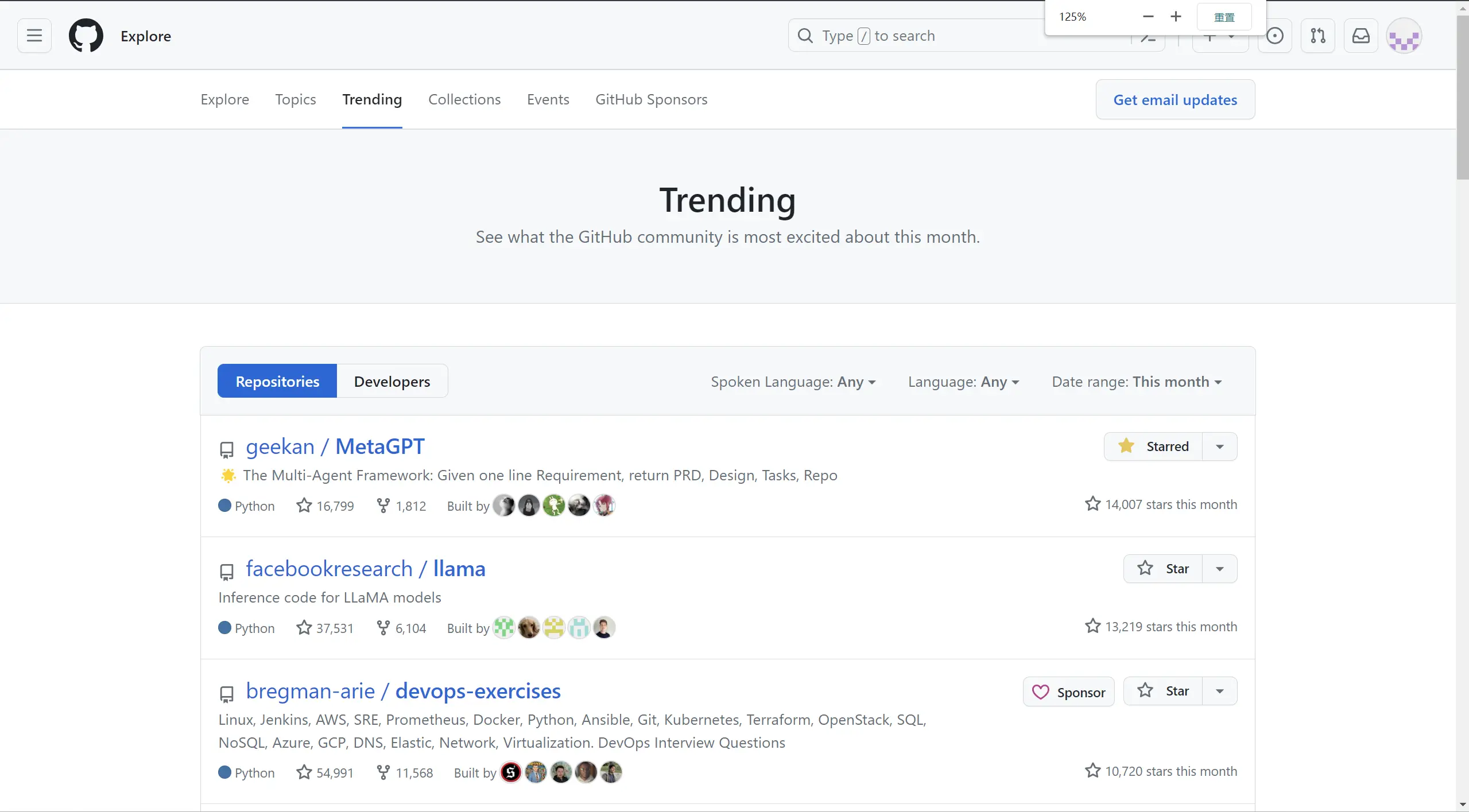Open the Pull requests icon
1469x812 pixels.
[x=1318, y=36]
